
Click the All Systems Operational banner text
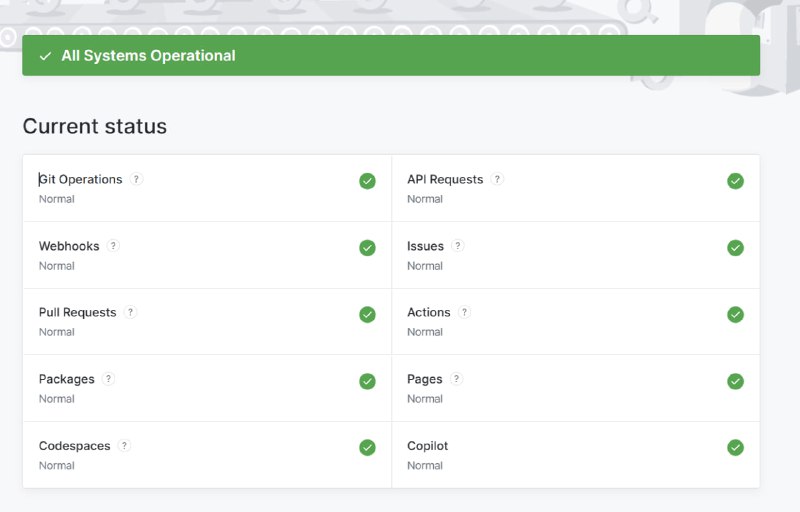(x=148, y=56)
